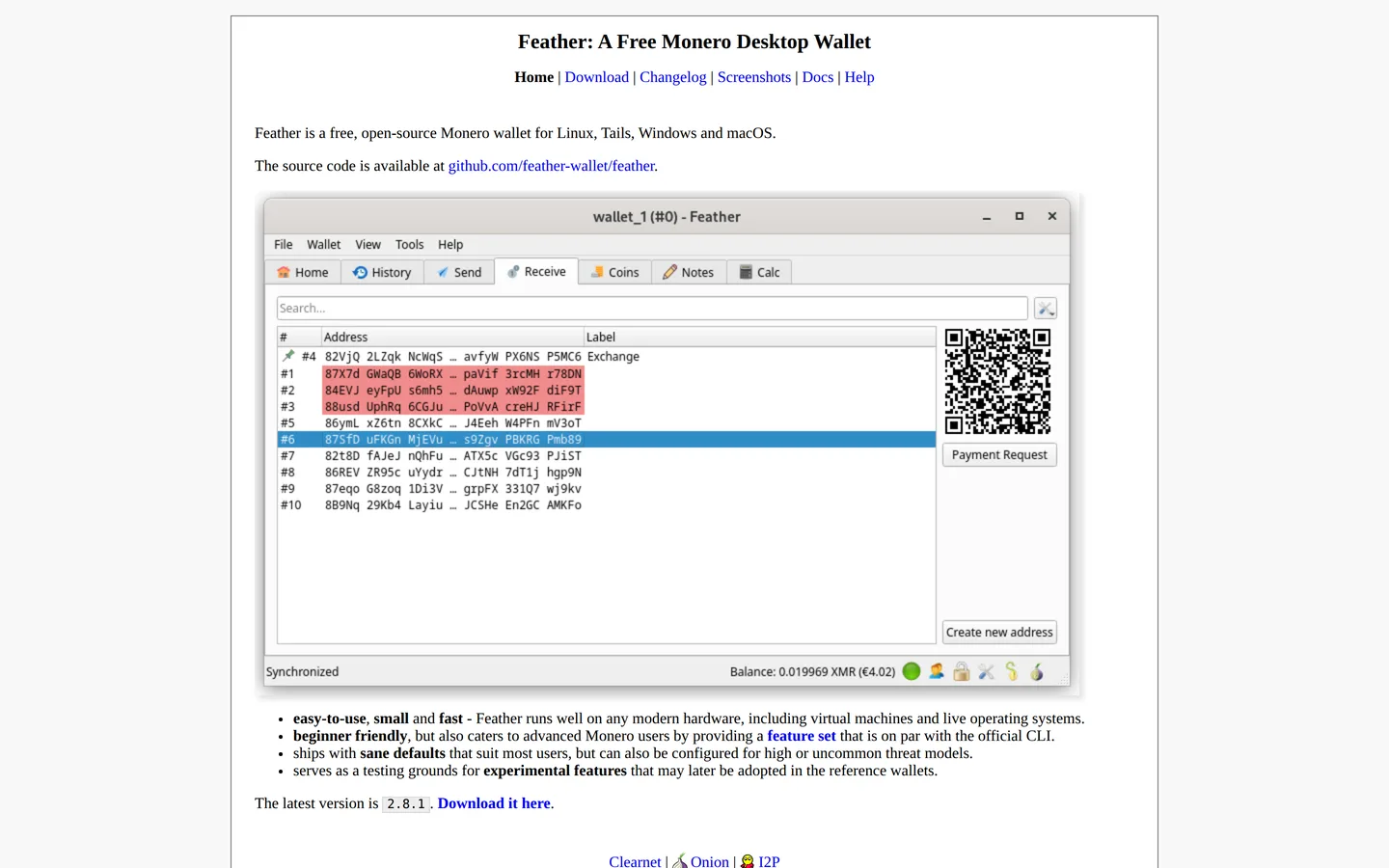This screenshot has width=1389, height=868.
Task: Open the Screenshots link
Action: click(x=754, y=77)
